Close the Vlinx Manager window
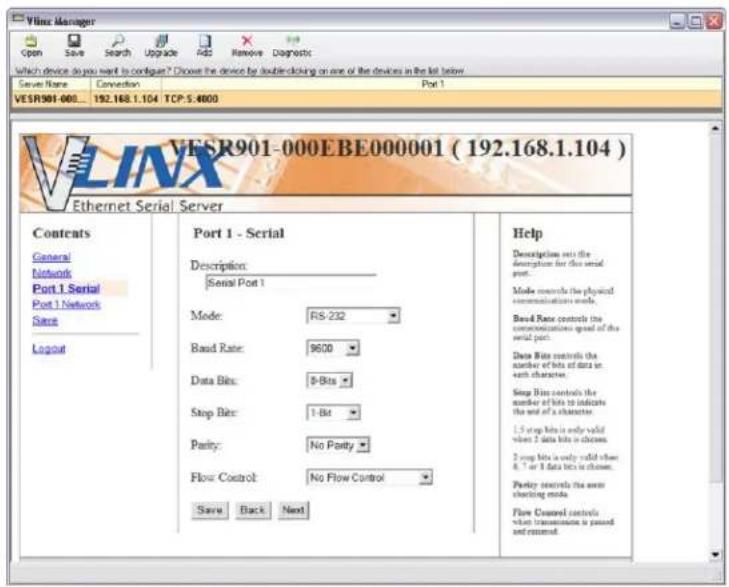This screenshot has width=729, height=587. (714, 21)
